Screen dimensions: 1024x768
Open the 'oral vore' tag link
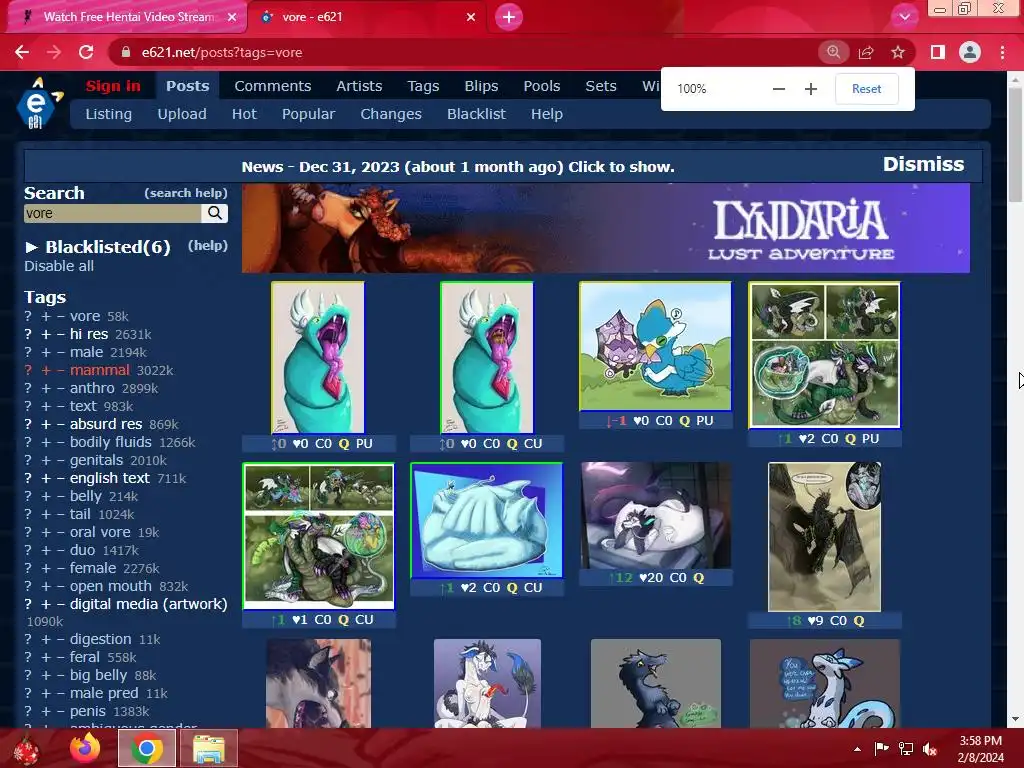100,532
